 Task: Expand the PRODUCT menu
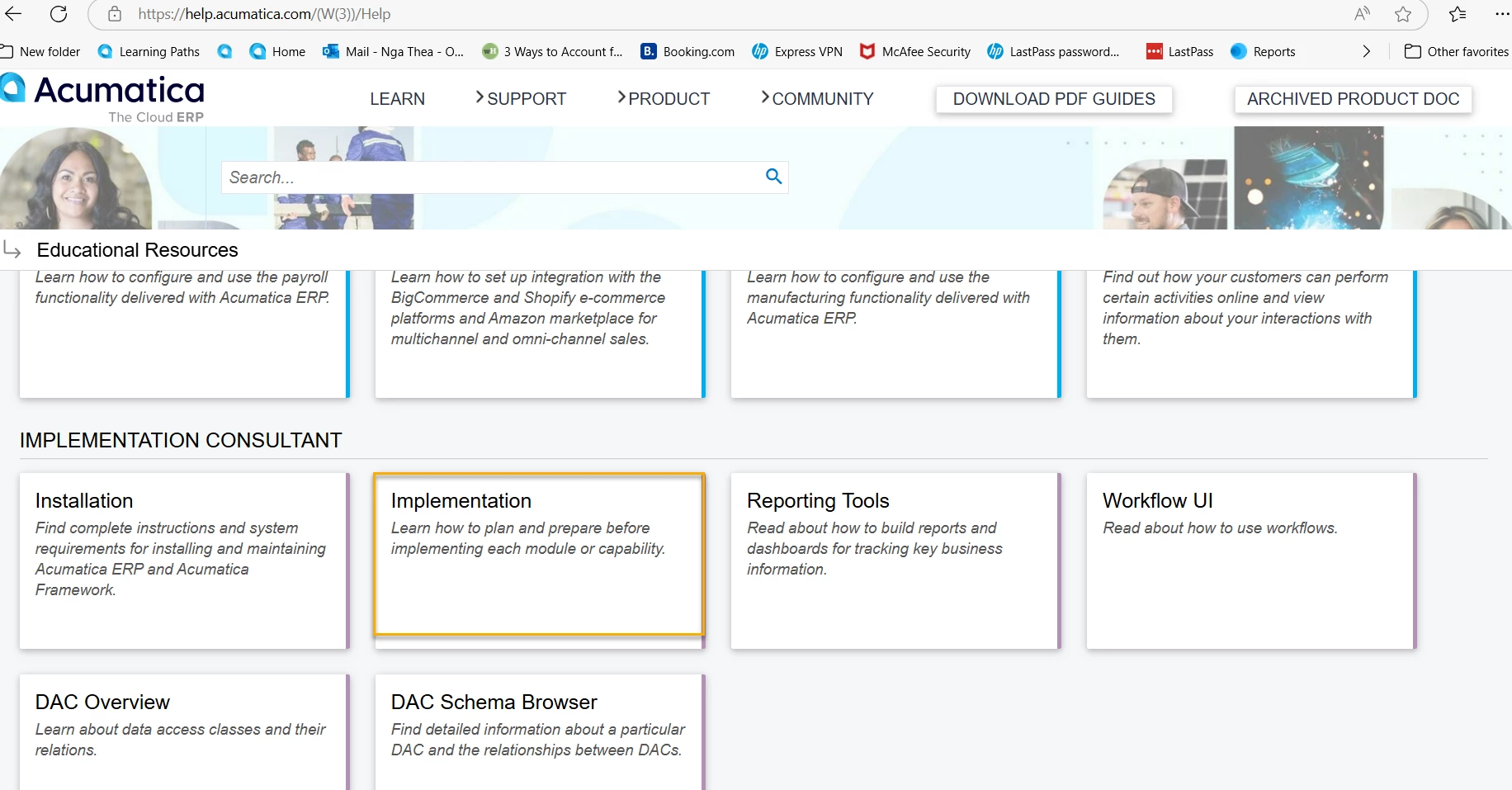(x=664, y=99)
